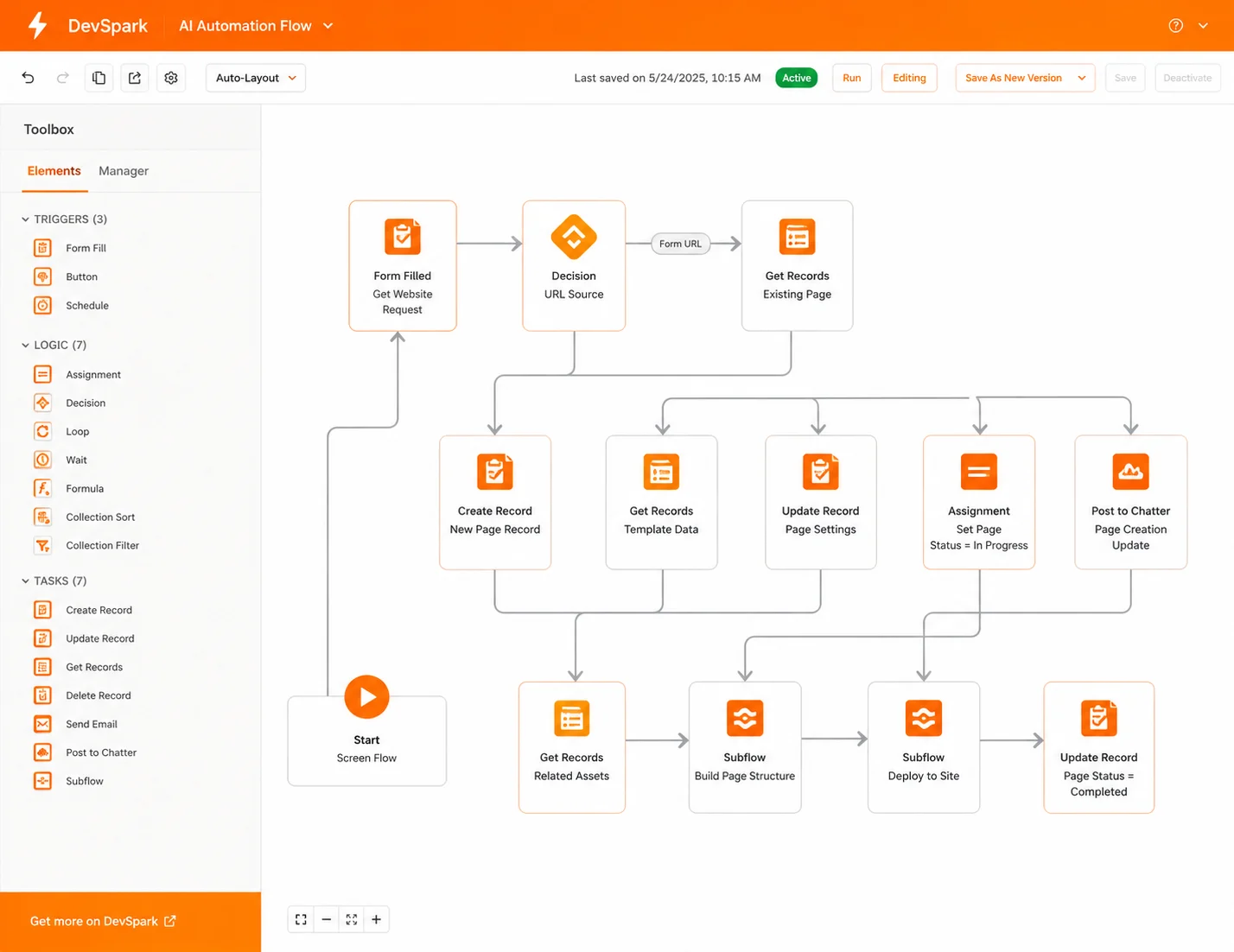Select the Wait logic icon
The image size is (1234, 952).
point(42,460)
